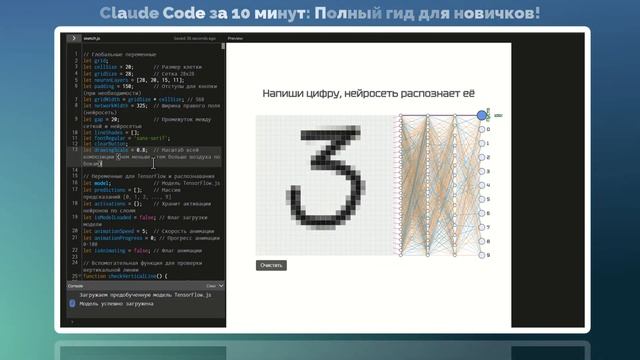Viewport: 640px width, 360px height.
Task: Click code line 5 with the neuronLayers array
Action: [134, 80]
